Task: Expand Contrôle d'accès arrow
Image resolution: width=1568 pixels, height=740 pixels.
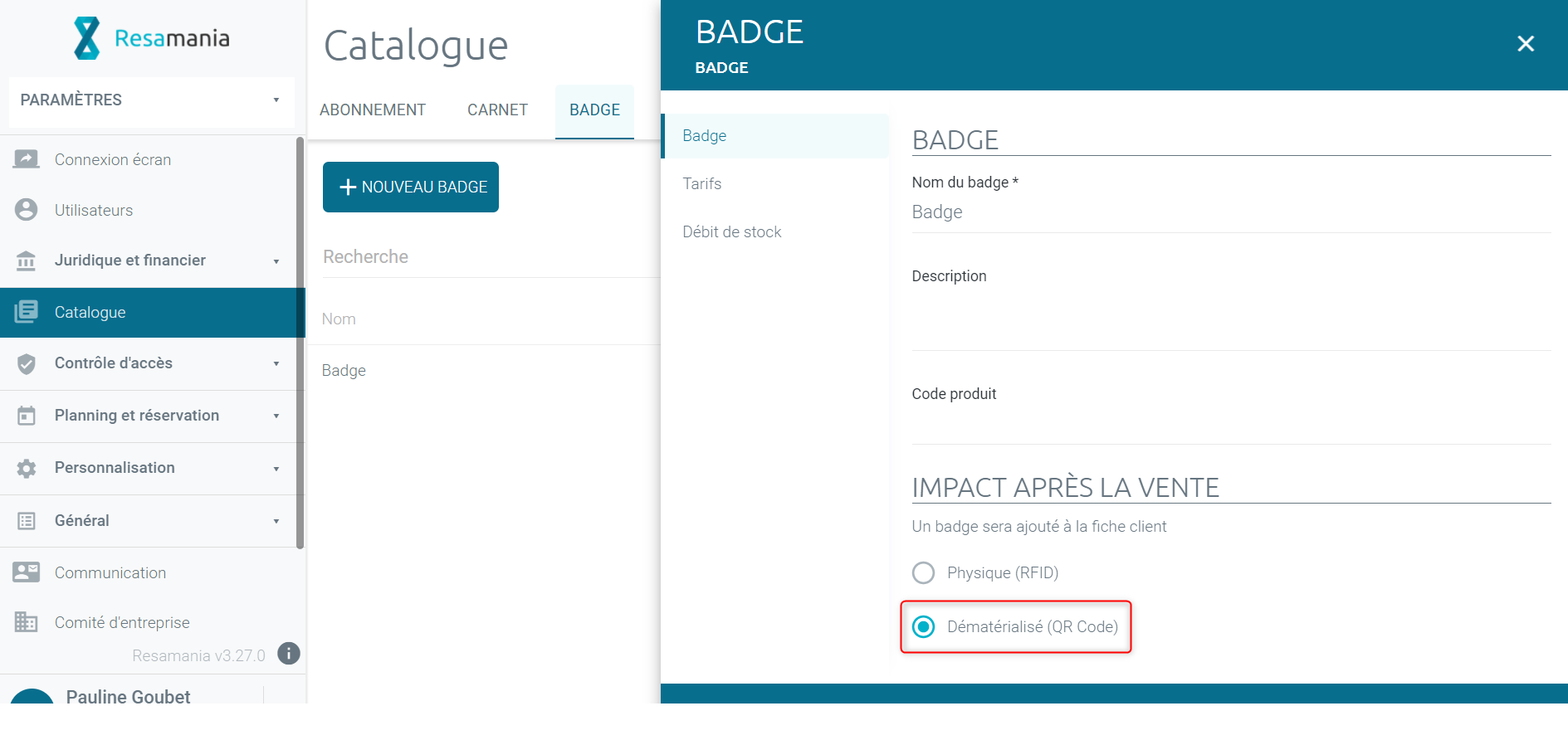Action: (276, 363)
